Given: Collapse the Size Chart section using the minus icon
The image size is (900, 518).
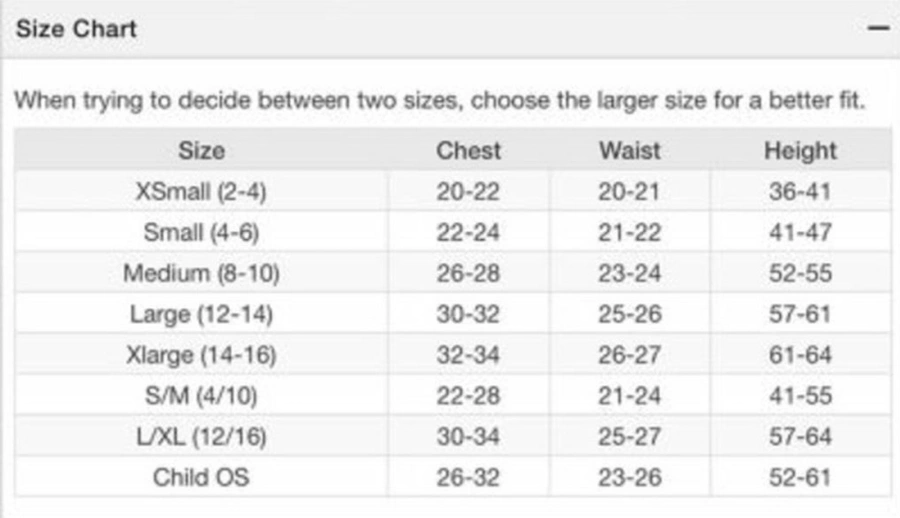Looking at the screenshot, I should [879, 29].
